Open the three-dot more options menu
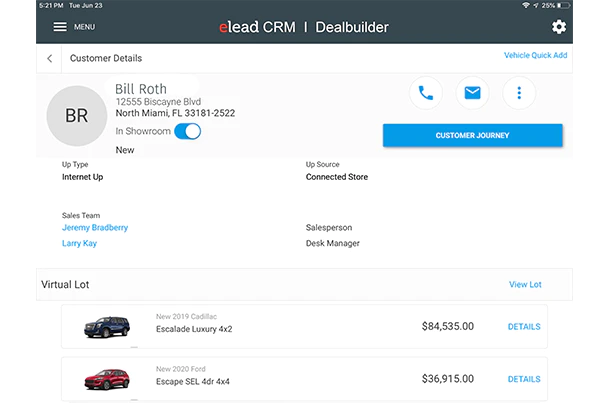611x403 pixels. click(519, 93)
